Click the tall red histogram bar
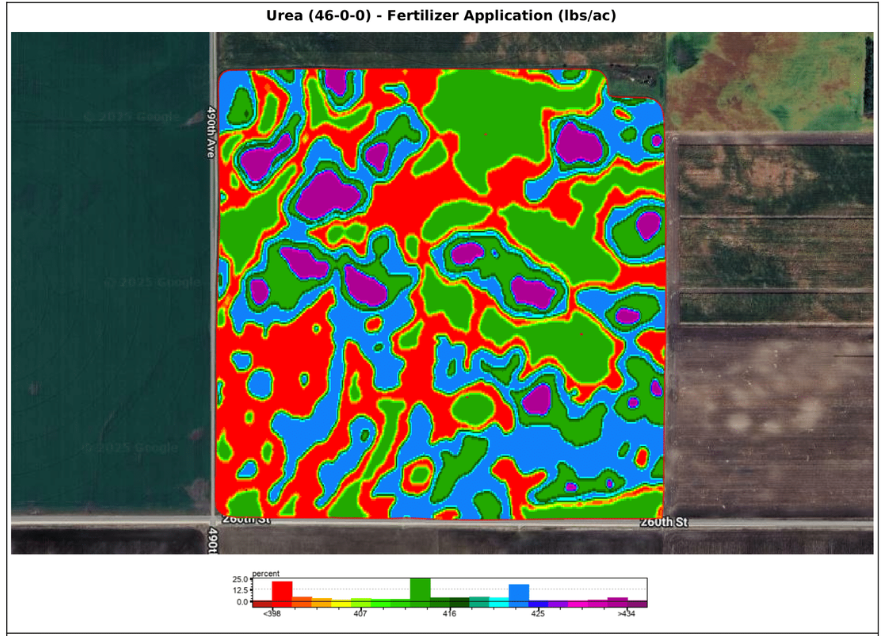This screenshot has height=636, width=892. click(x=282, y=591)
